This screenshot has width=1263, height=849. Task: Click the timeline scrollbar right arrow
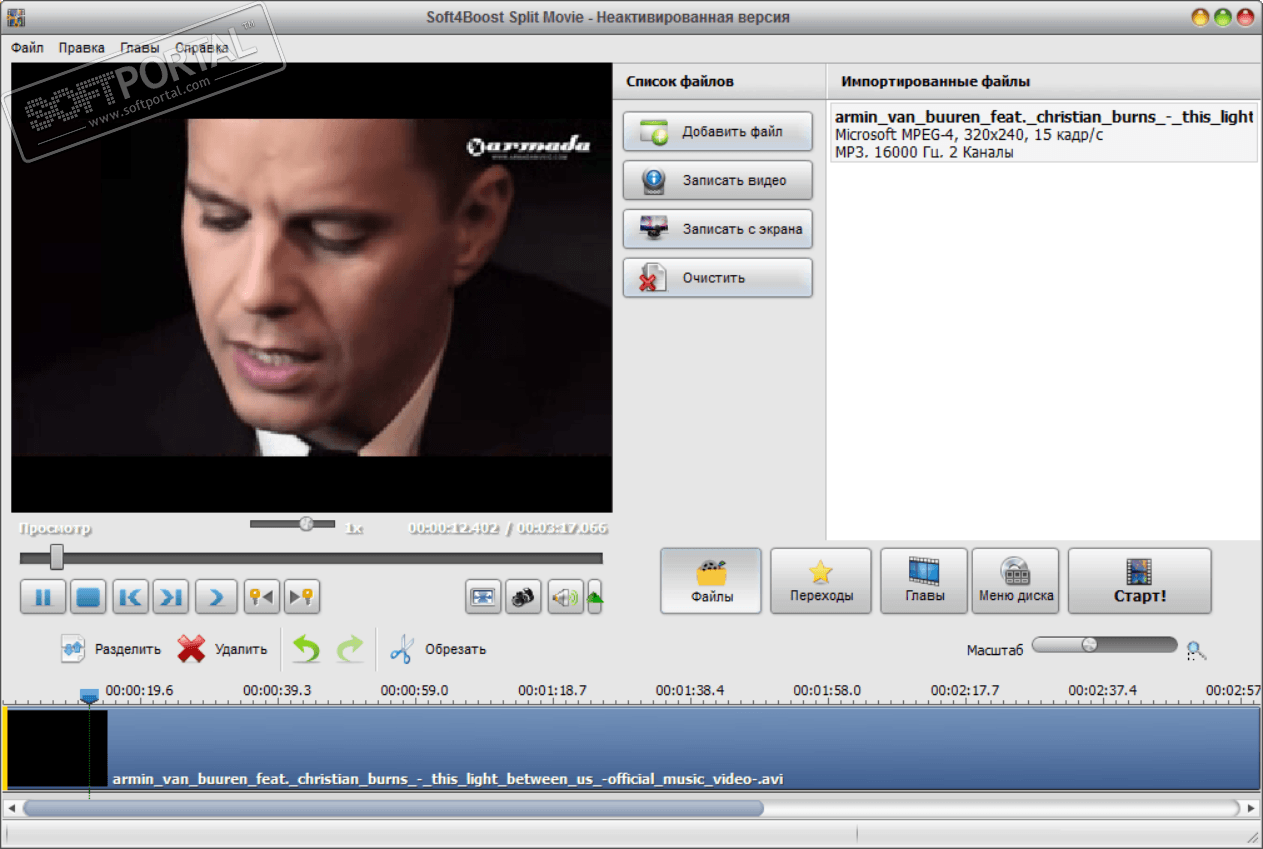(1251, 807)
